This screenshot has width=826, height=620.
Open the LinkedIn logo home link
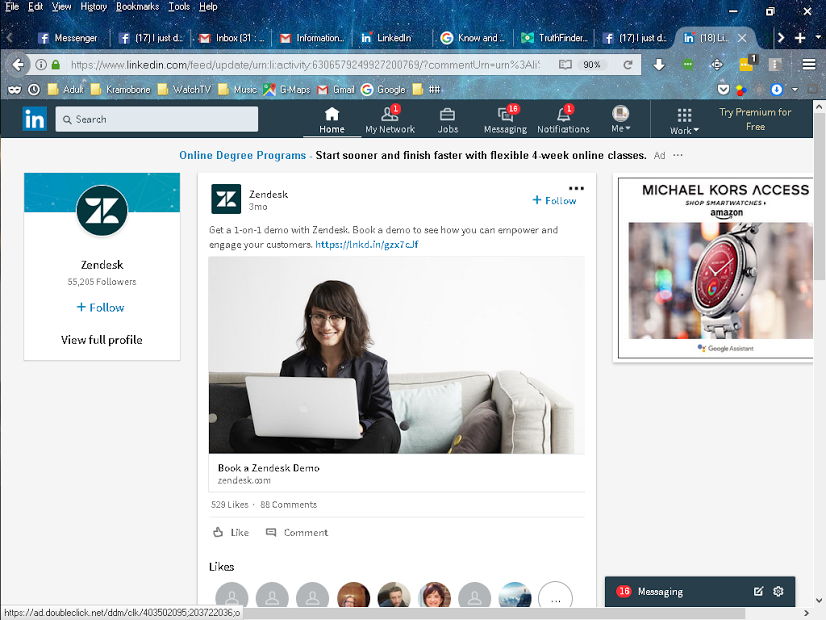[35, 119]
